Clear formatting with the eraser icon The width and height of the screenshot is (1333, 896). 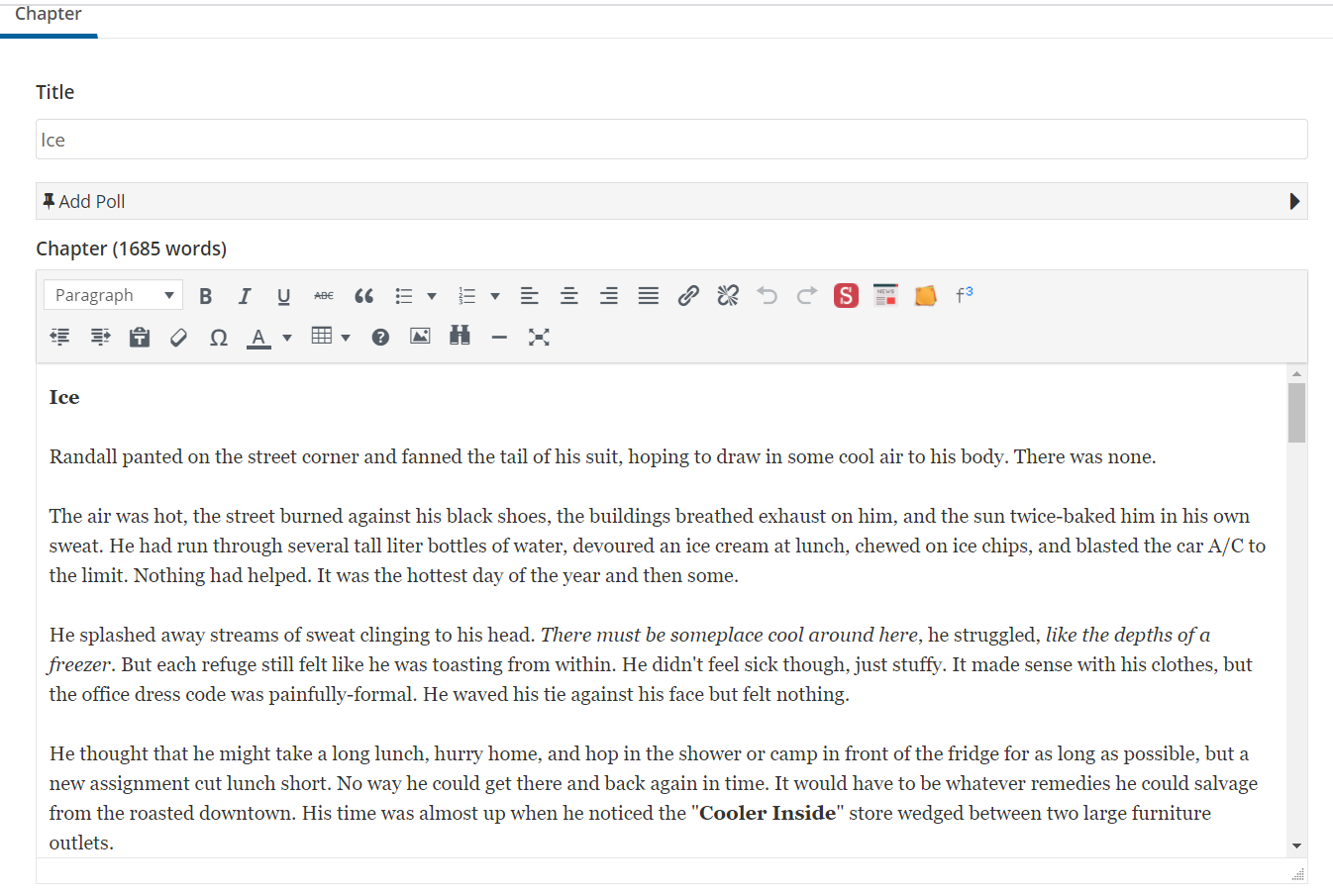[179, 338]
